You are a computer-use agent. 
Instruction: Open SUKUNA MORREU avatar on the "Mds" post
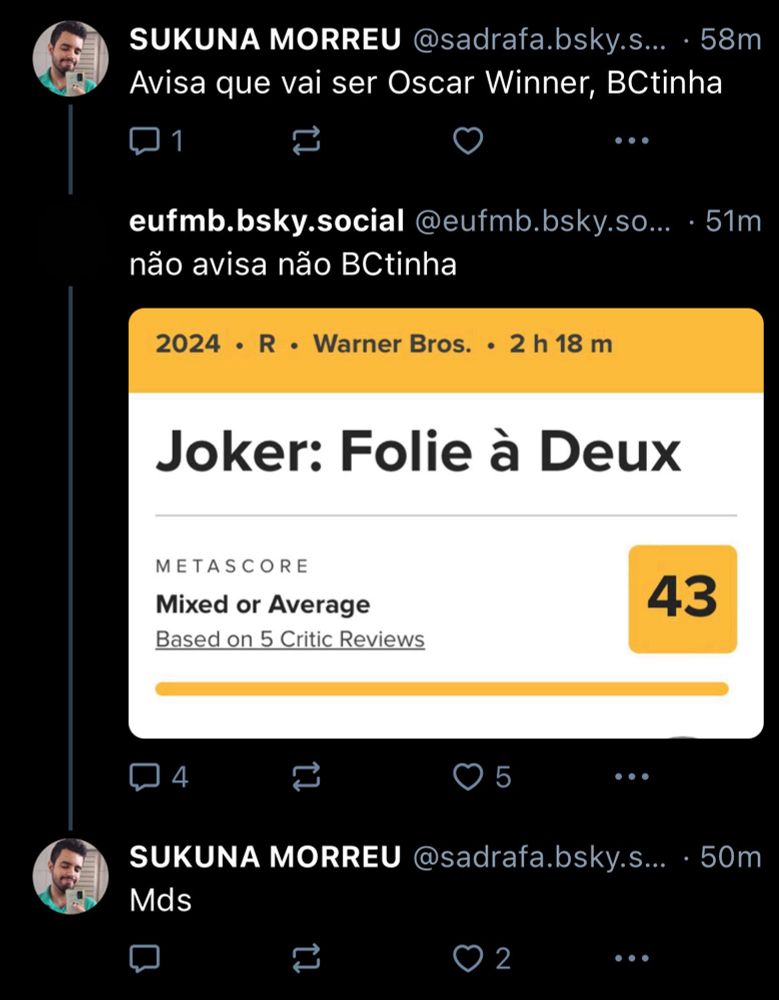[70, 875]
